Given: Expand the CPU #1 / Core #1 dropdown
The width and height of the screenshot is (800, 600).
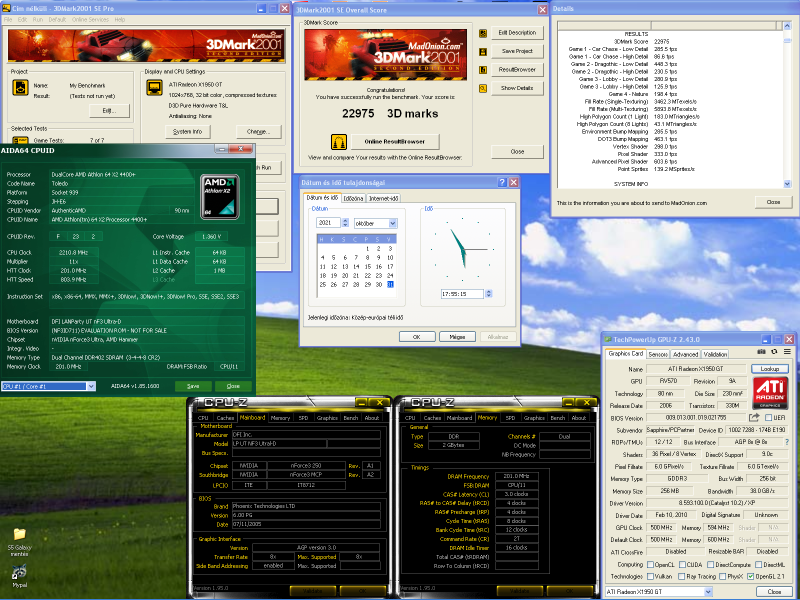Looking at the screenshot, I should (x=49, y=385).
